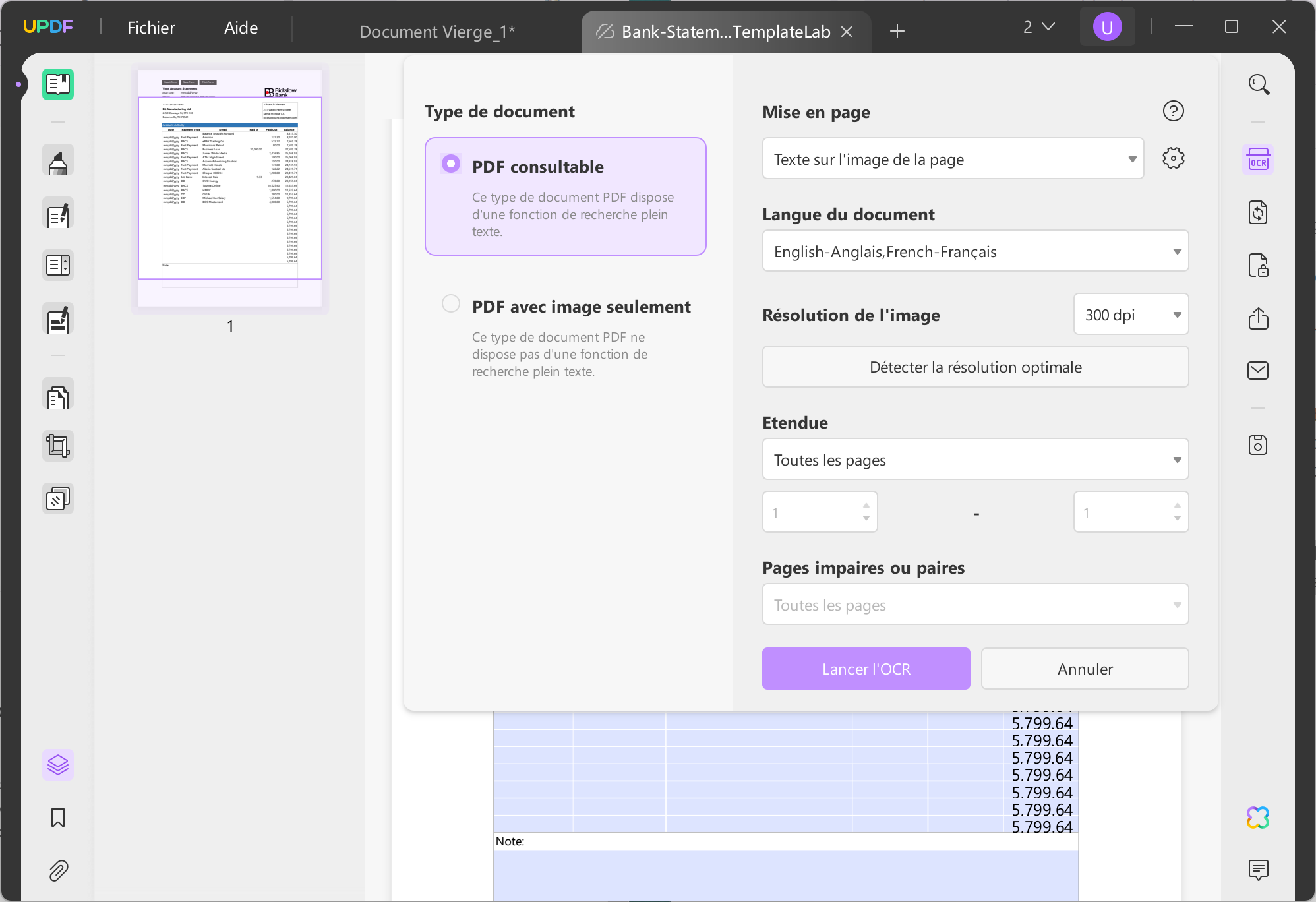Send file by email icon
This screenshot has height=902, width=1316.
pyautogui.click(x=1258, y=371)
